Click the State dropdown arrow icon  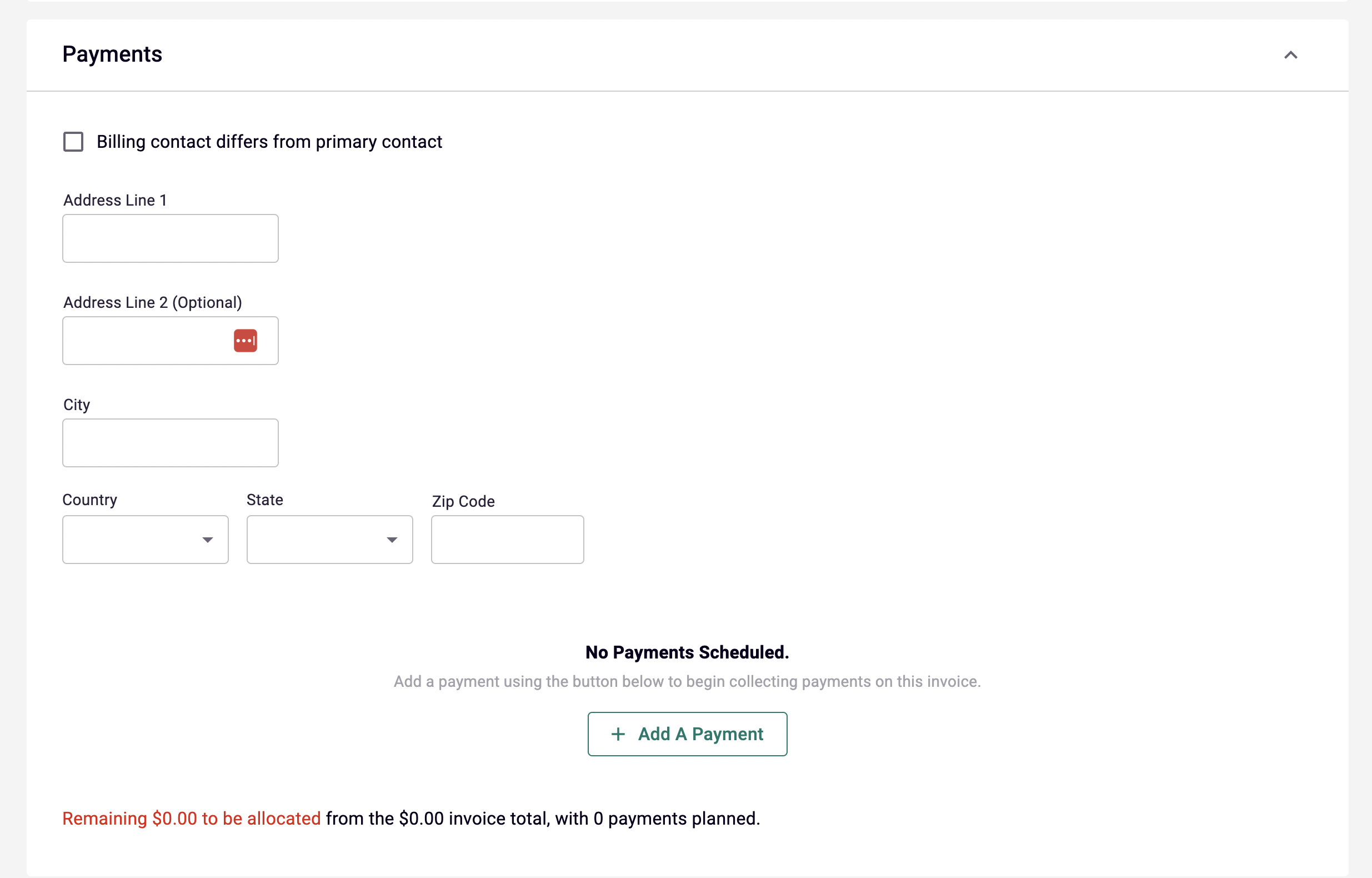click(392, 540)
